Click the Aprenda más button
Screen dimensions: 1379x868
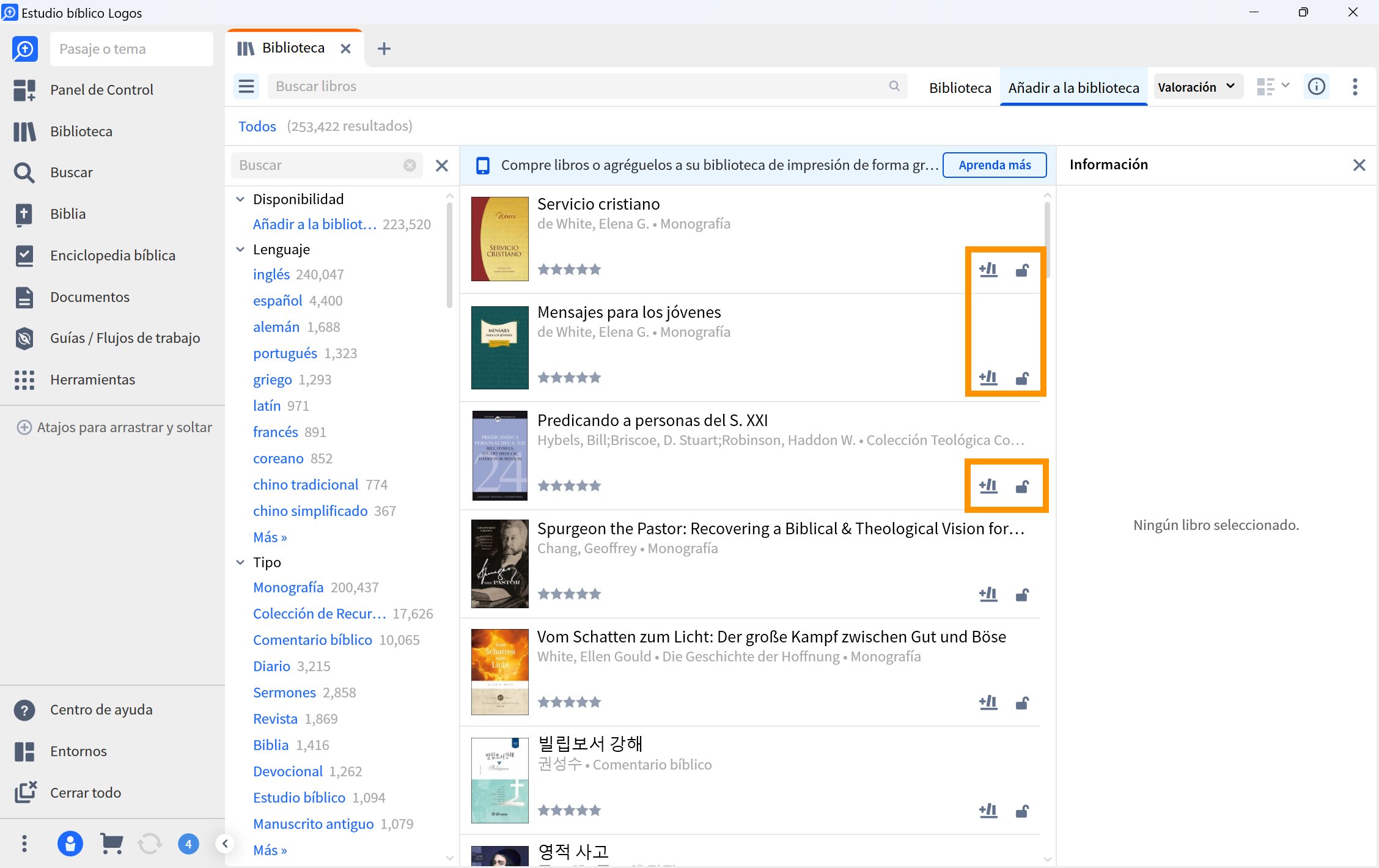(995, 165)
